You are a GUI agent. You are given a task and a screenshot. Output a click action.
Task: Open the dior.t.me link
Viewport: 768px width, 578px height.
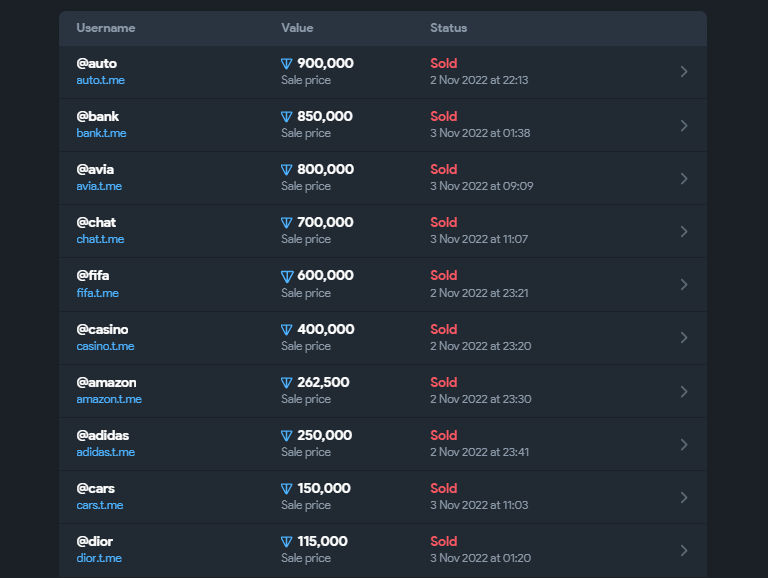tap(99, 558)
